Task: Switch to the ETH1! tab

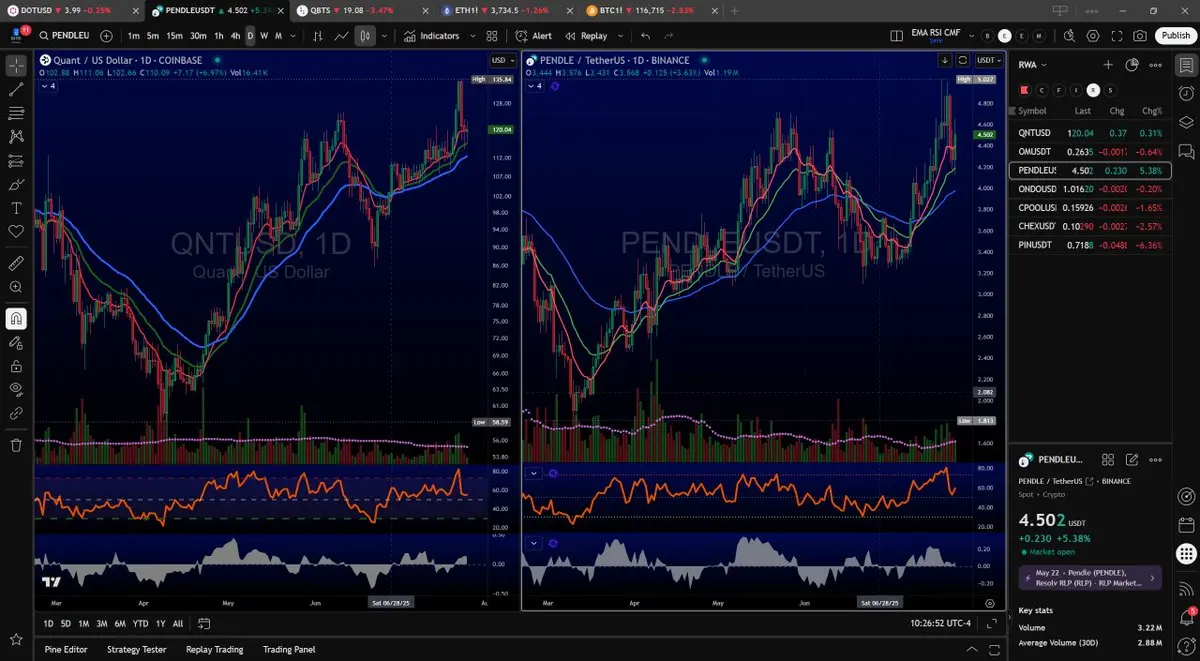Action: point(509,10)
